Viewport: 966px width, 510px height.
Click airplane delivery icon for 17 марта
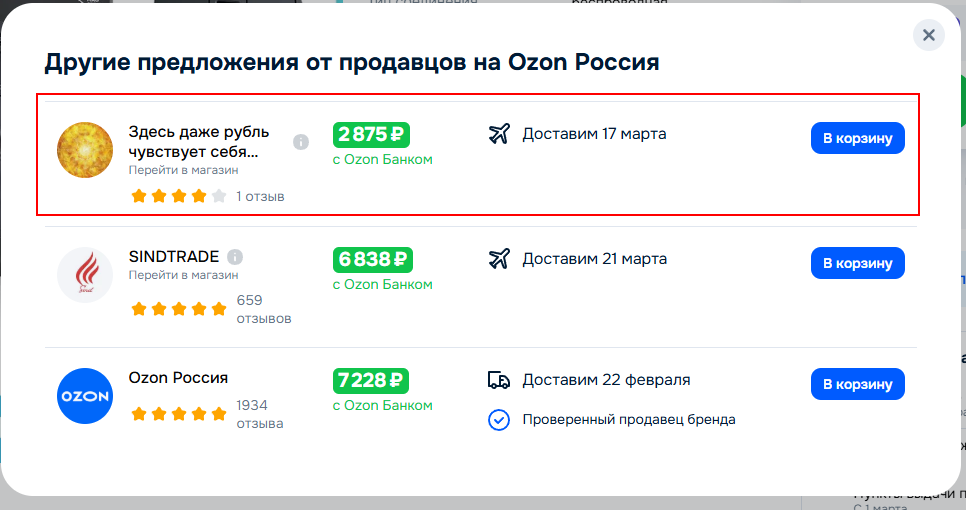(499, 134)
